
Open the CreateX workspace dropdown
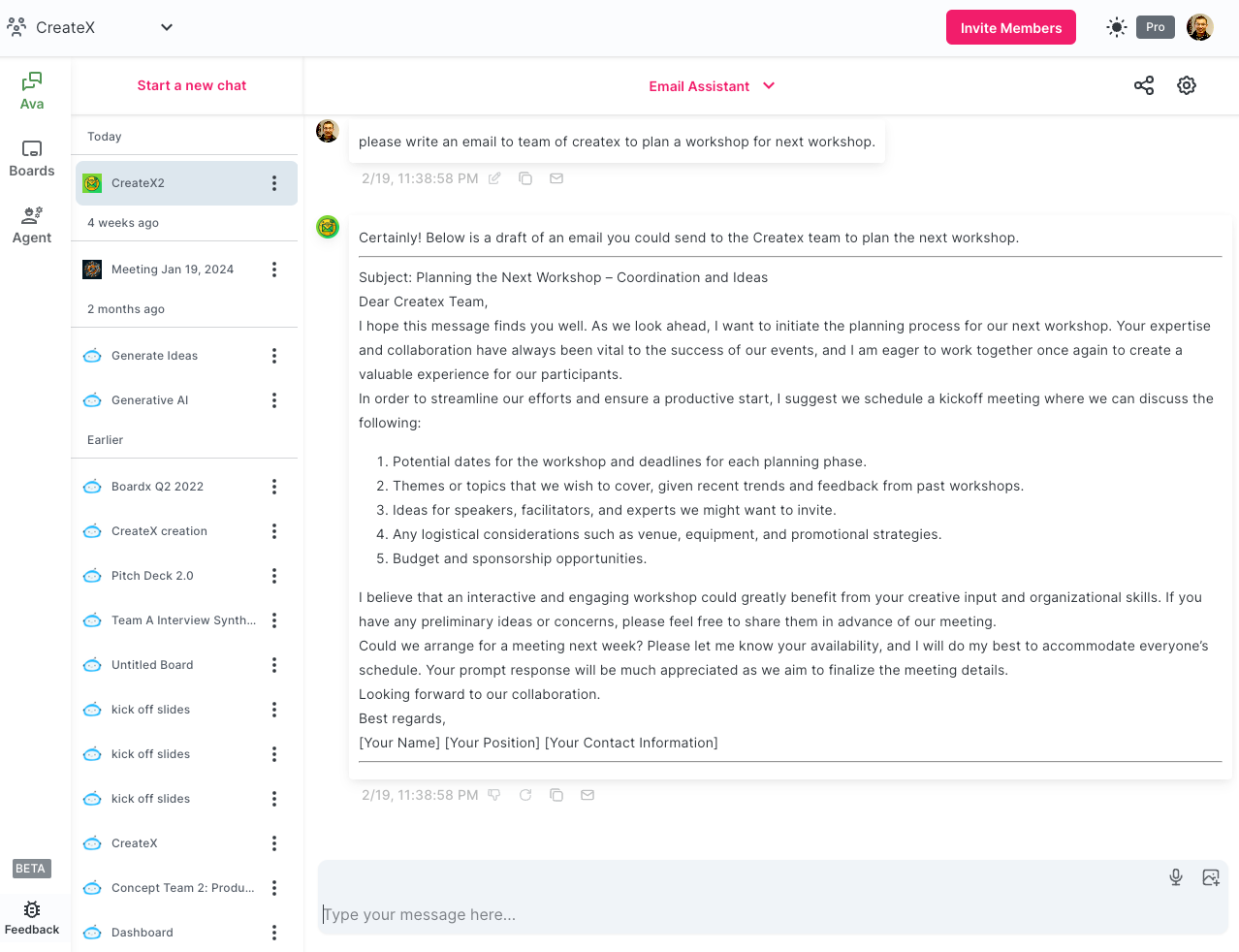point(167,27)
